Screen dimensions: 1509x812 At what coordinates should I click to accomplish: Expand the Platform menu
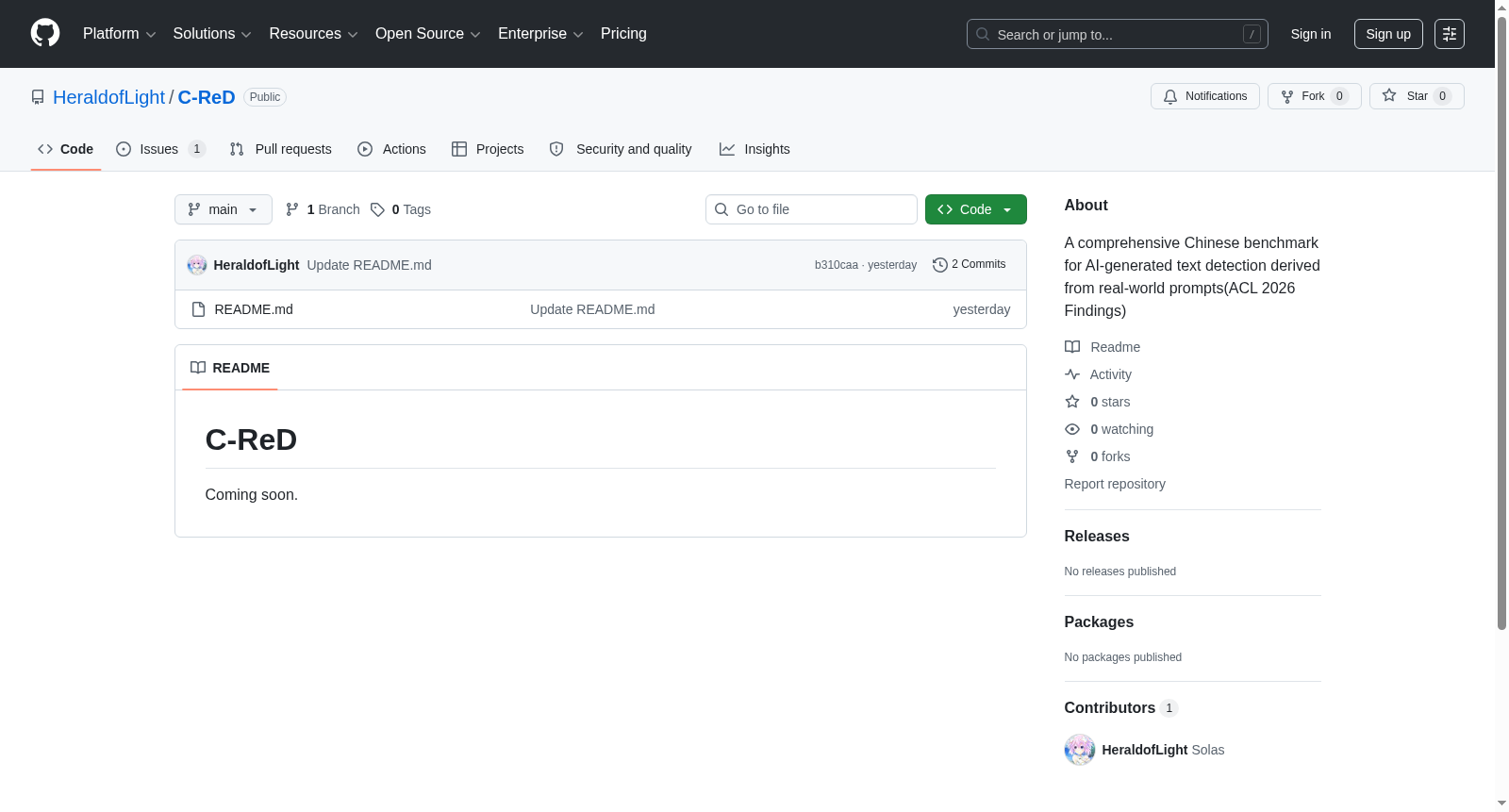(120, 34)
